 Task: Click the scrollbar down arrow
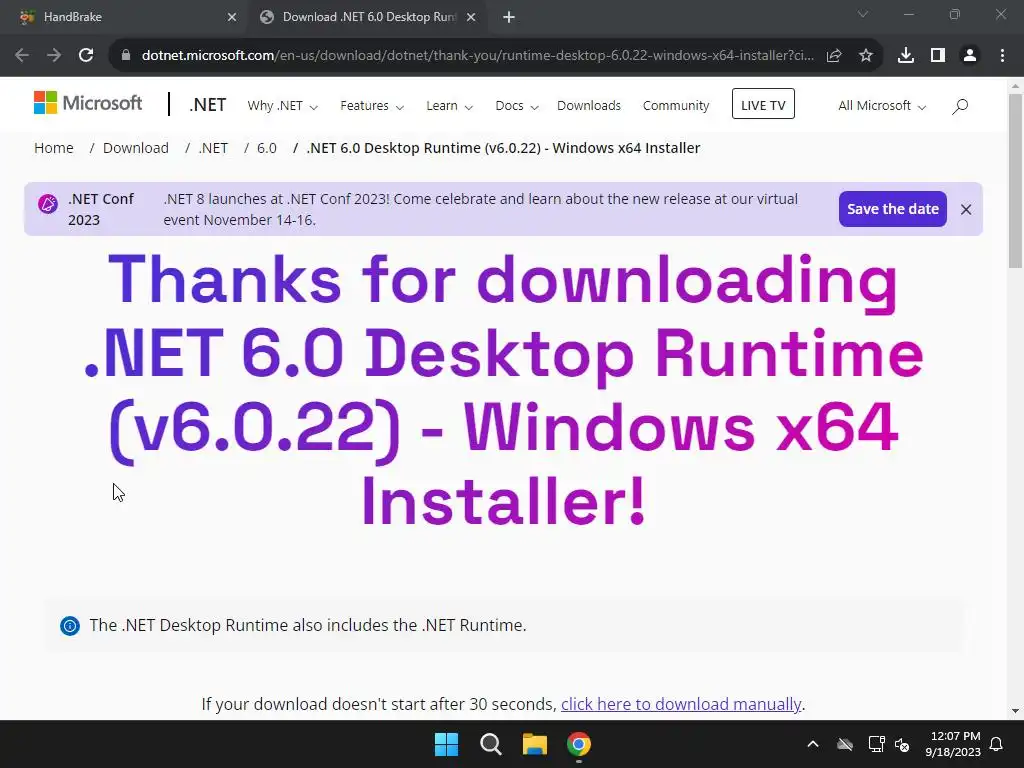click(1015, 711)
